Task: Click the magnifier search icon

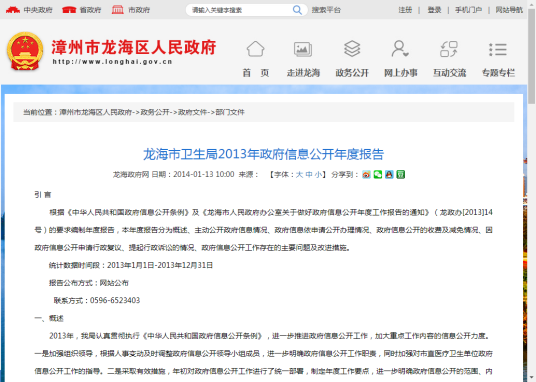Action: pos(297,10)
